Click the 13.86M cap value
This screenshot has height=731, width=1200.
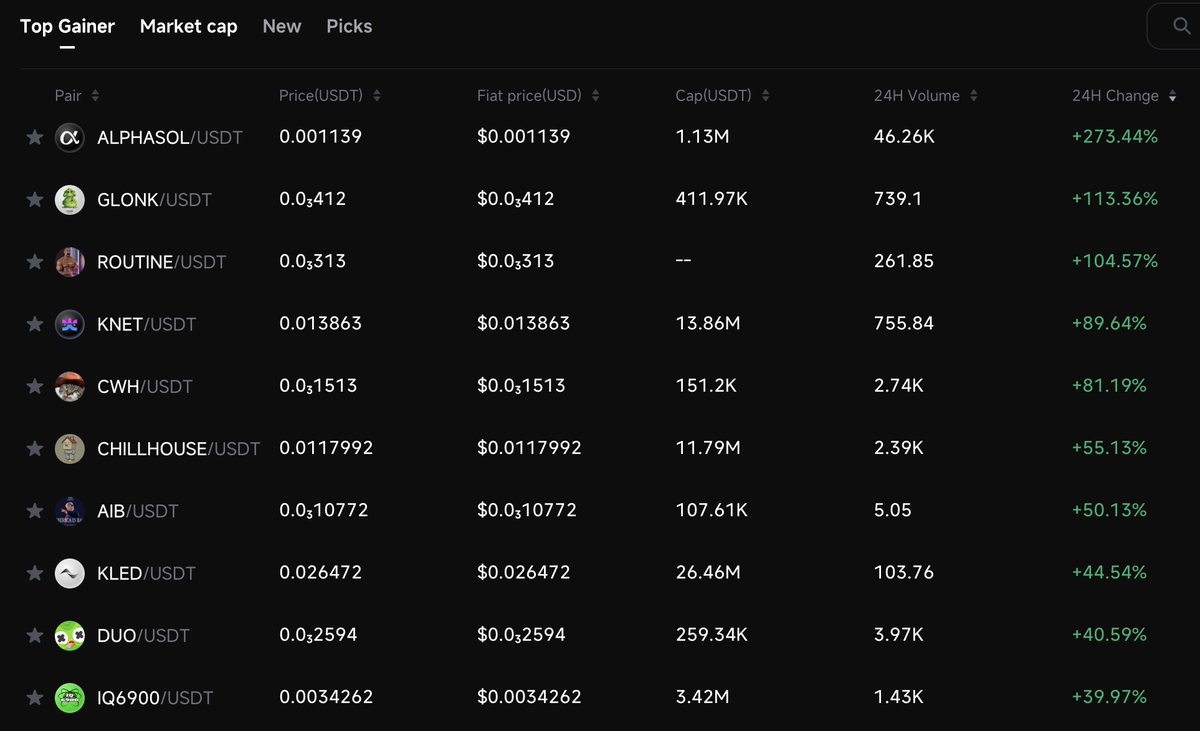point(708,323)
